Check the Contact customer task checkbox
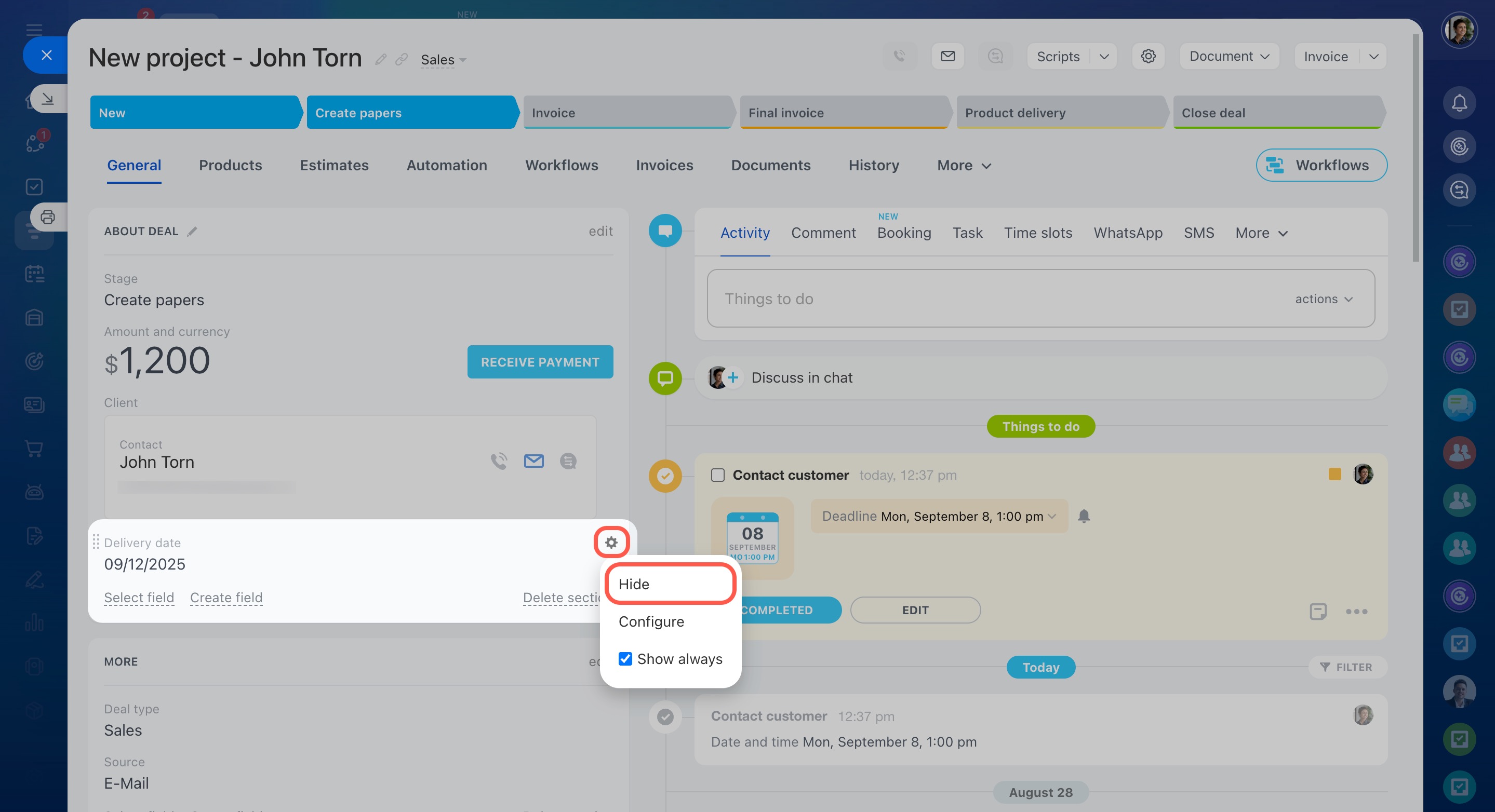Screen dimensions: 1495x812 coord(718,475)
